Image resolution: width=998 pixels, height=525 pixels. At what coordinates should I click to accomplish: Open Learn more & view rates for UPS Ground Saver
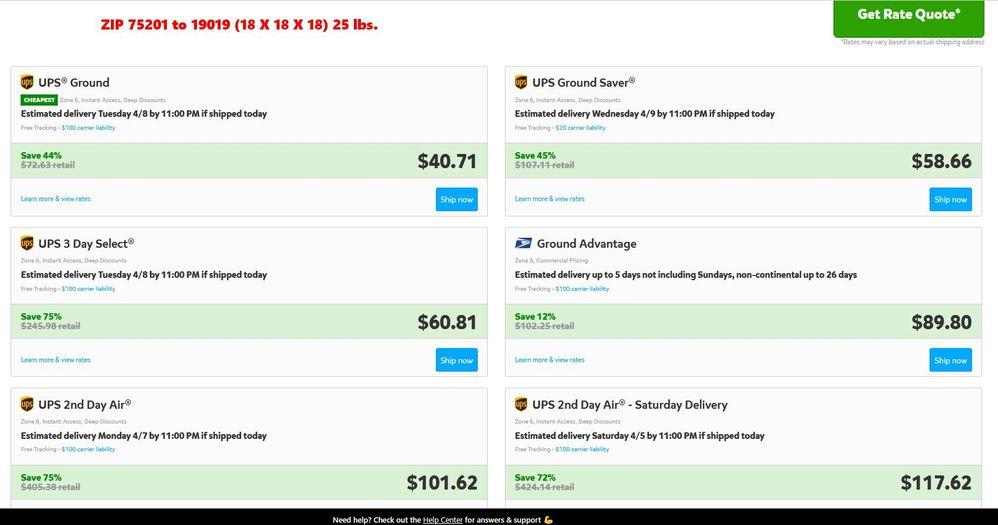(549, 199)
